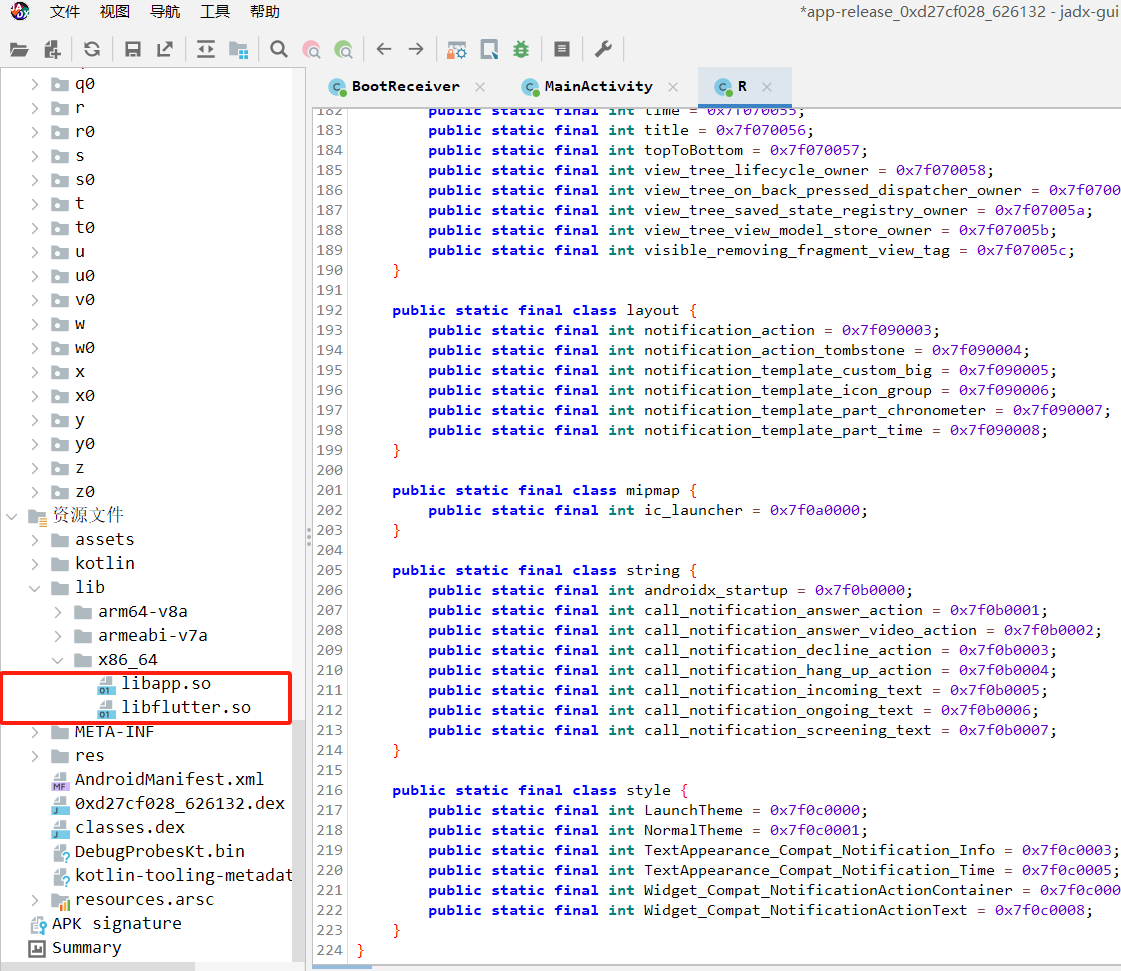Switch to the BootReceiver tab

(405, 87)
